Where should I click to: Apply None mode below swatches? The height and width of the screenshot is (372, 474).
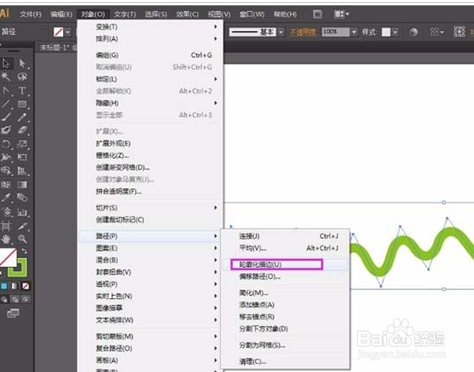tap(26, 286)
